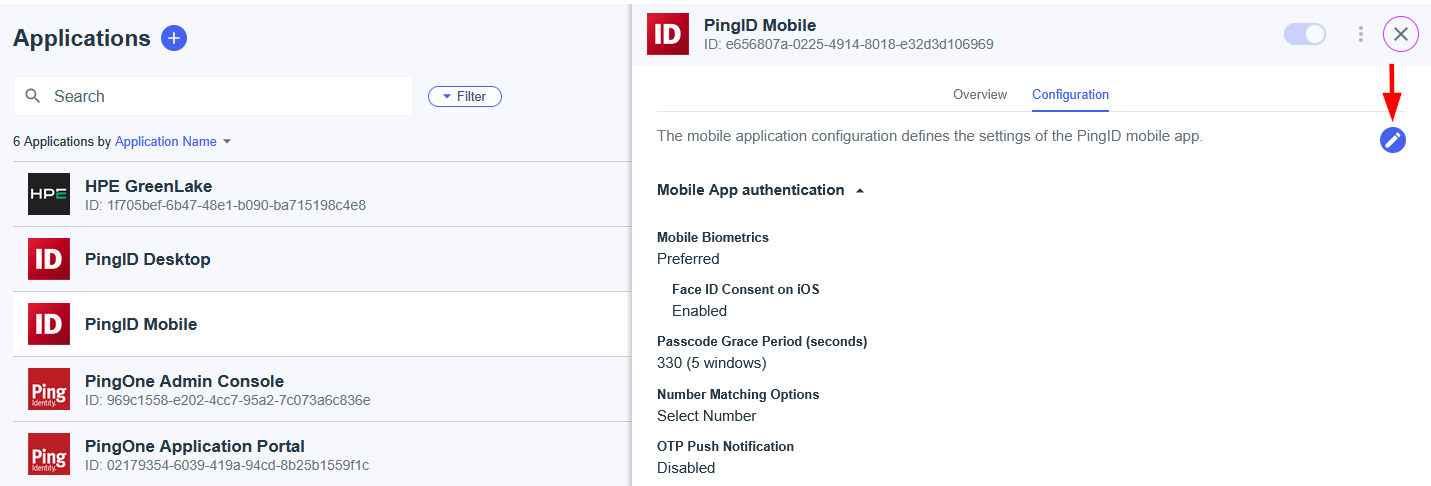
Task: Click the PingID Desktop app icon
Action: (x=49, y=259)
